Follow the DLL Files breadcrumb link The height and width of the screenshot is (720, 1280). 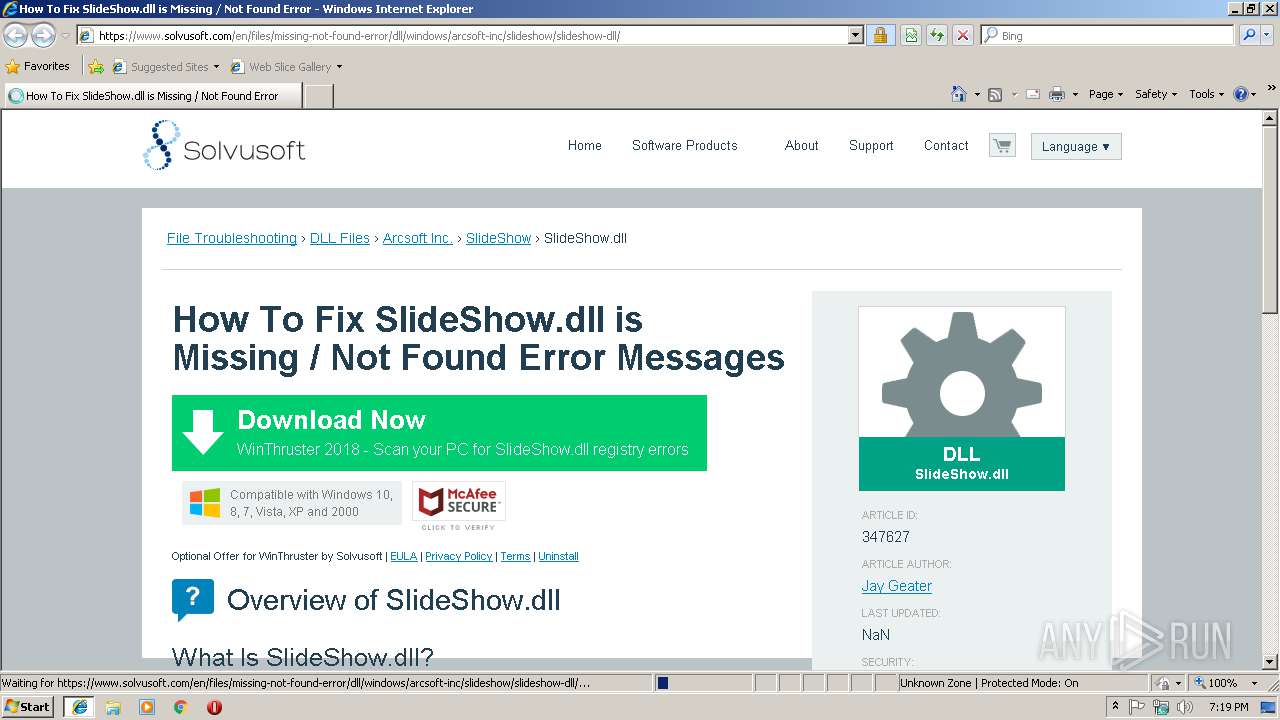pos(340,238)
